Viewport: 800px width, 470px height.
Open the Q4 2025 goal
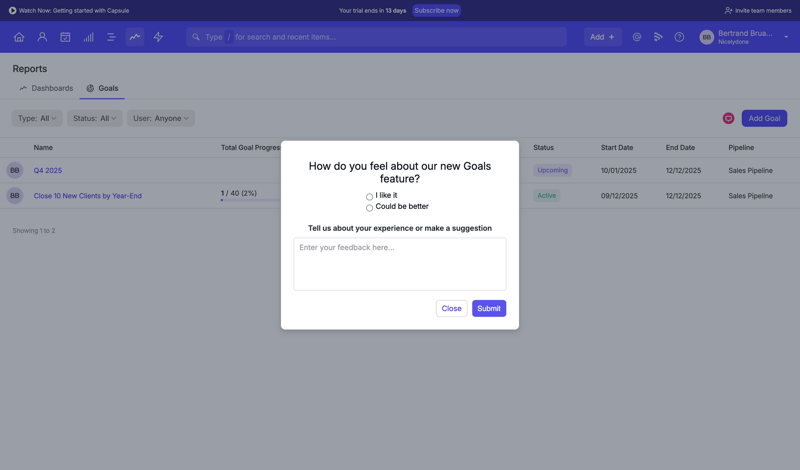[x=48, y=170]
